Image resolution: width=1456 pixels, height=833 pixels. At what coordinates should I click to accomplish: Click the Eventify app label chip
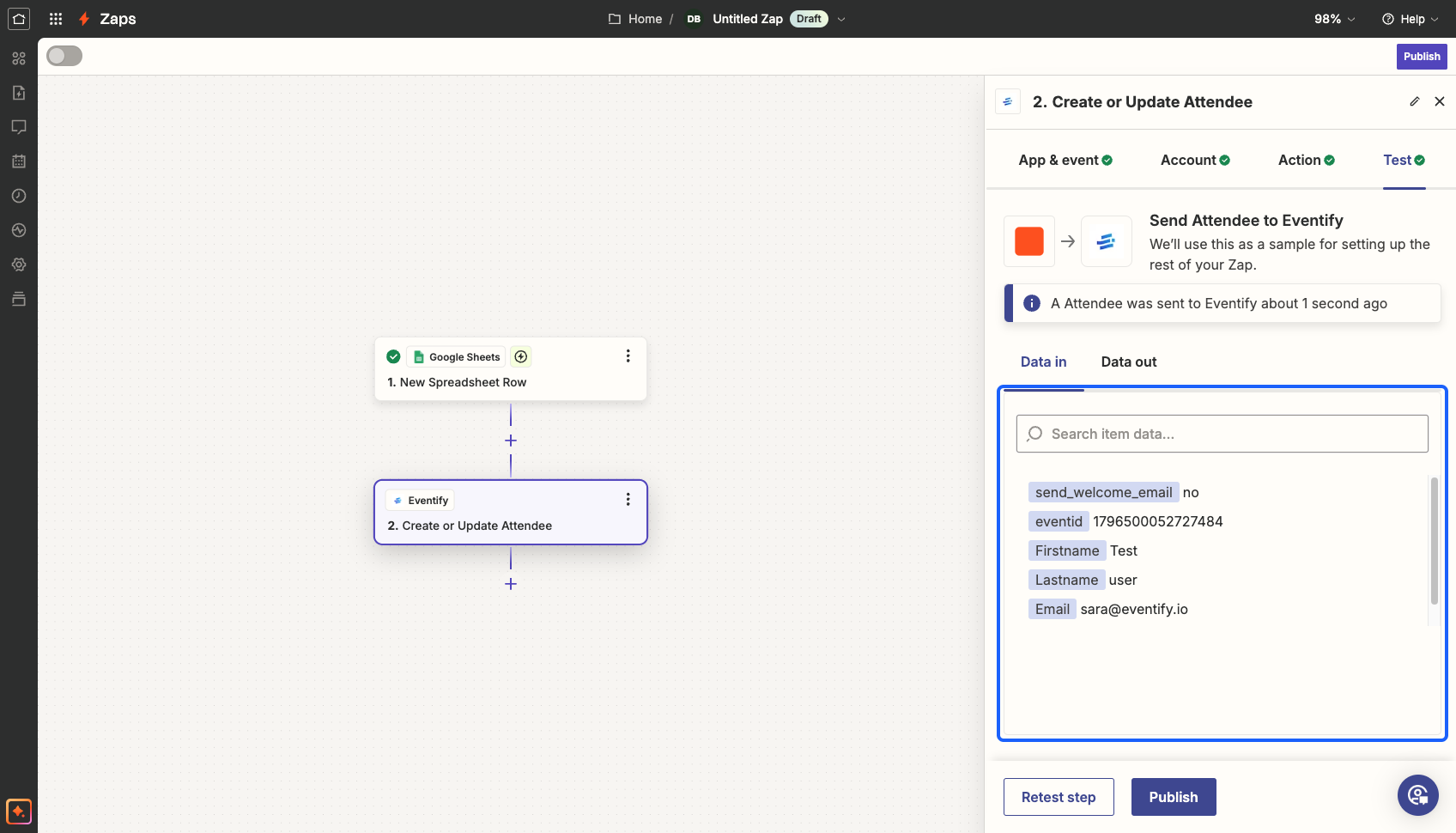420,500
